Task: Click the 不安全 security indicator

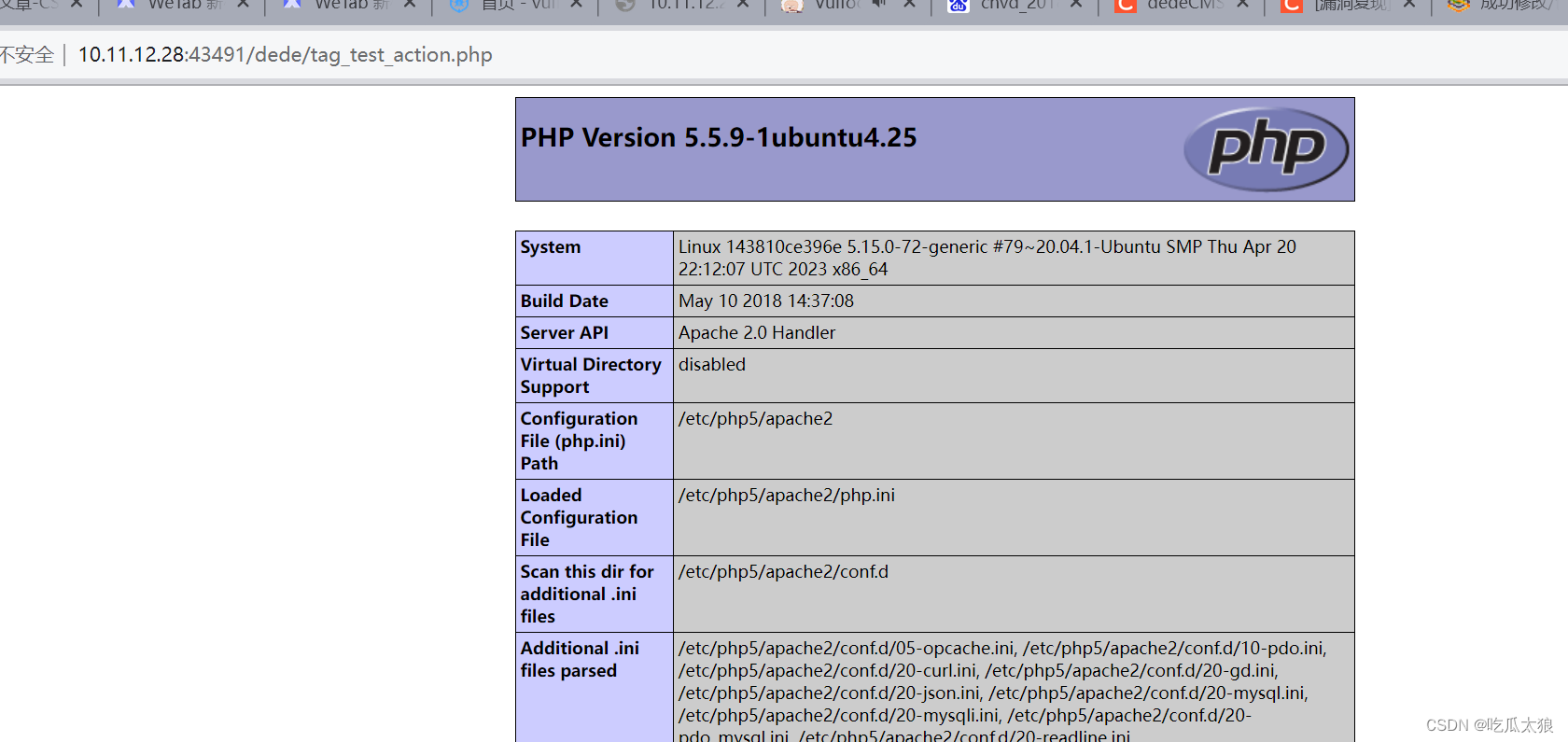Action: (27, 55)
